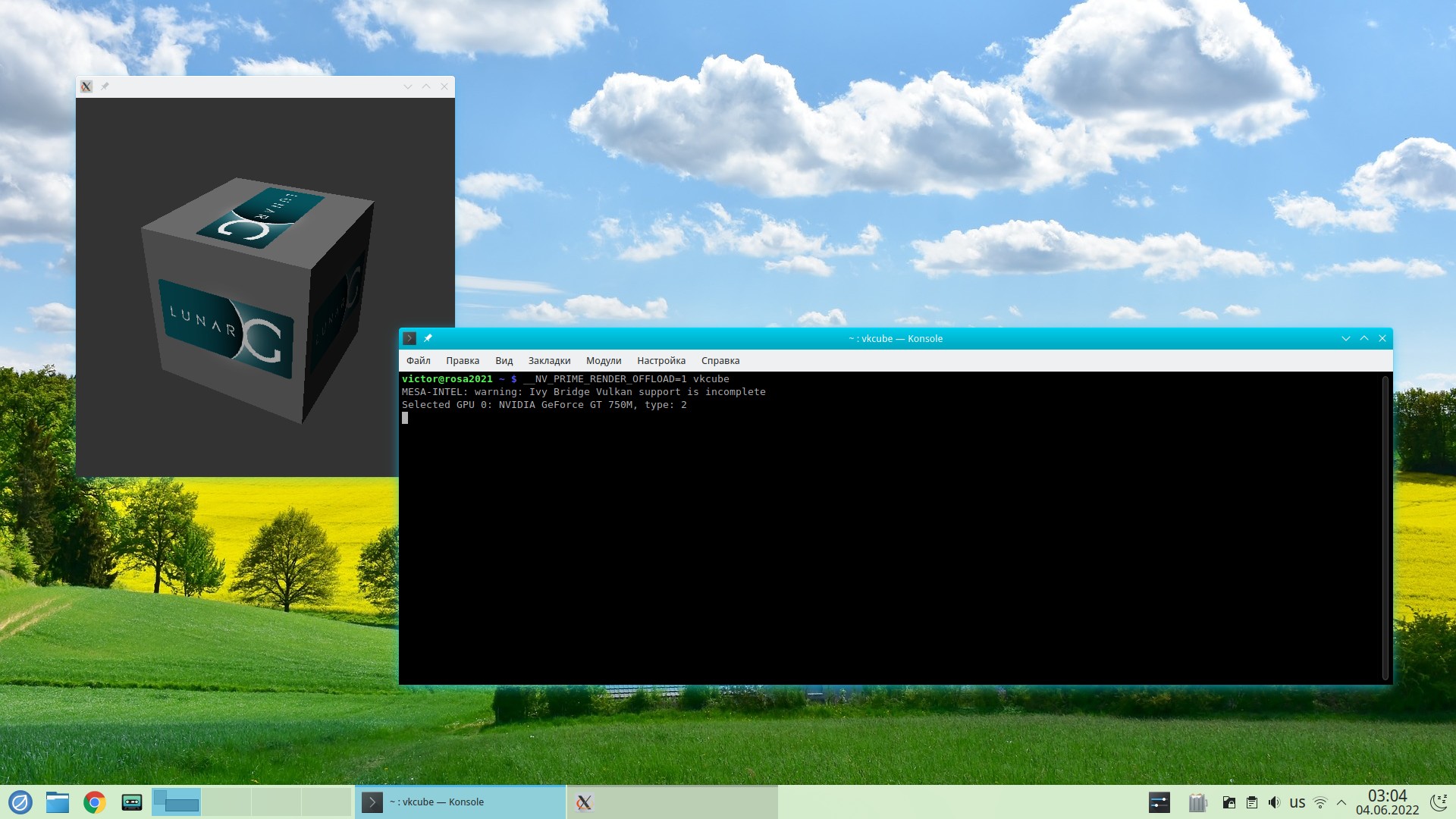Click the Wi-Fi network tray icon

click(x=1320, y=802)
